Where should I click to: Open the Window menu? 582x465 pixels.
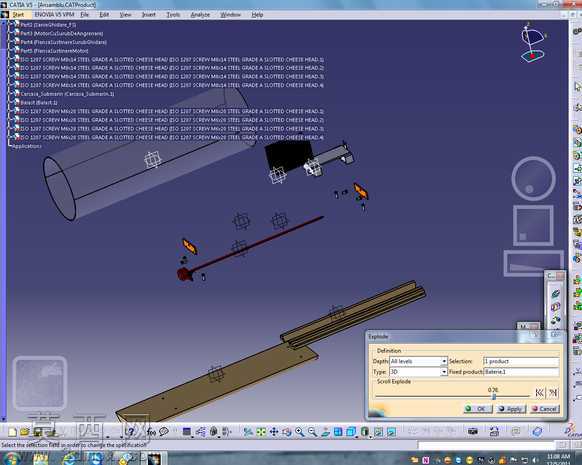click(x=230, y=14)
